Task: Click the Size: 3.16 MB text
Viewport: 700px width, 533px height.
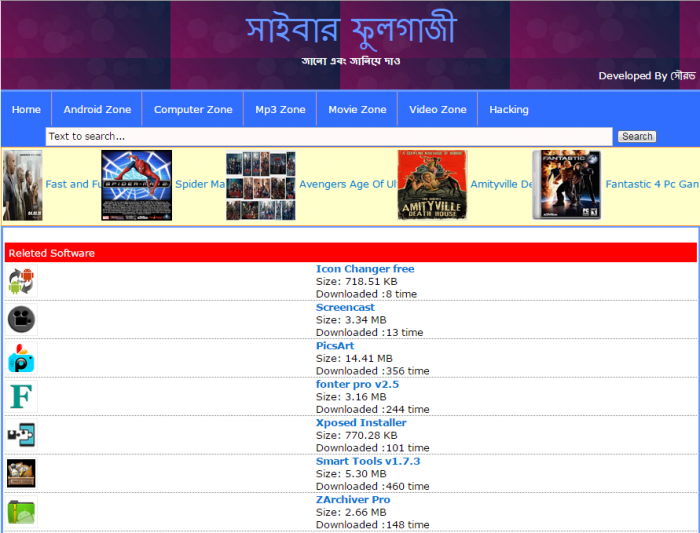Action: coord(351,397)
